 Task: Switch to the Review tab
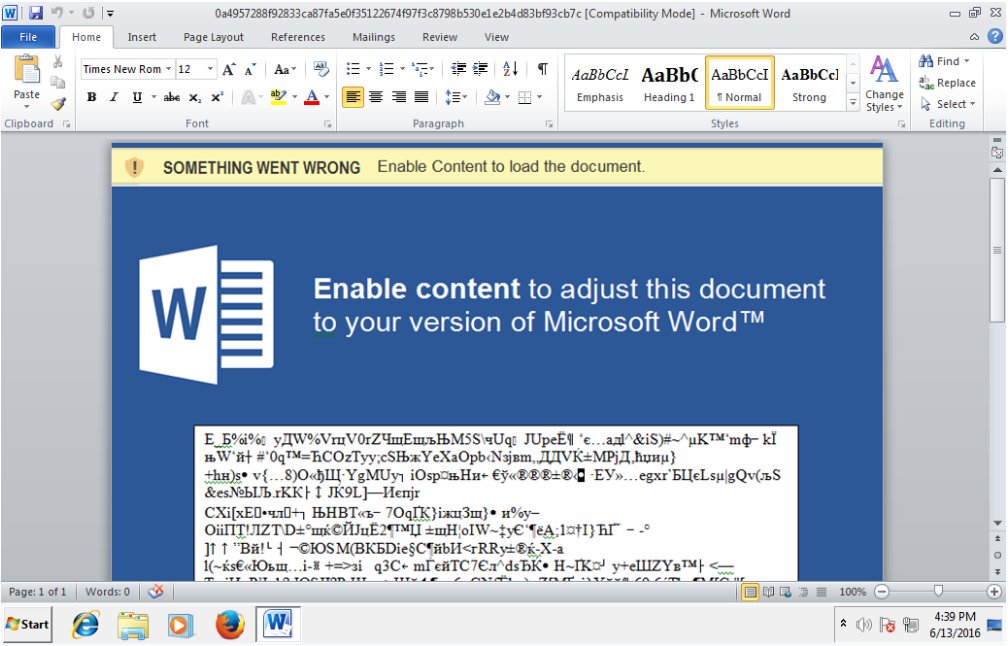(440, 37)
